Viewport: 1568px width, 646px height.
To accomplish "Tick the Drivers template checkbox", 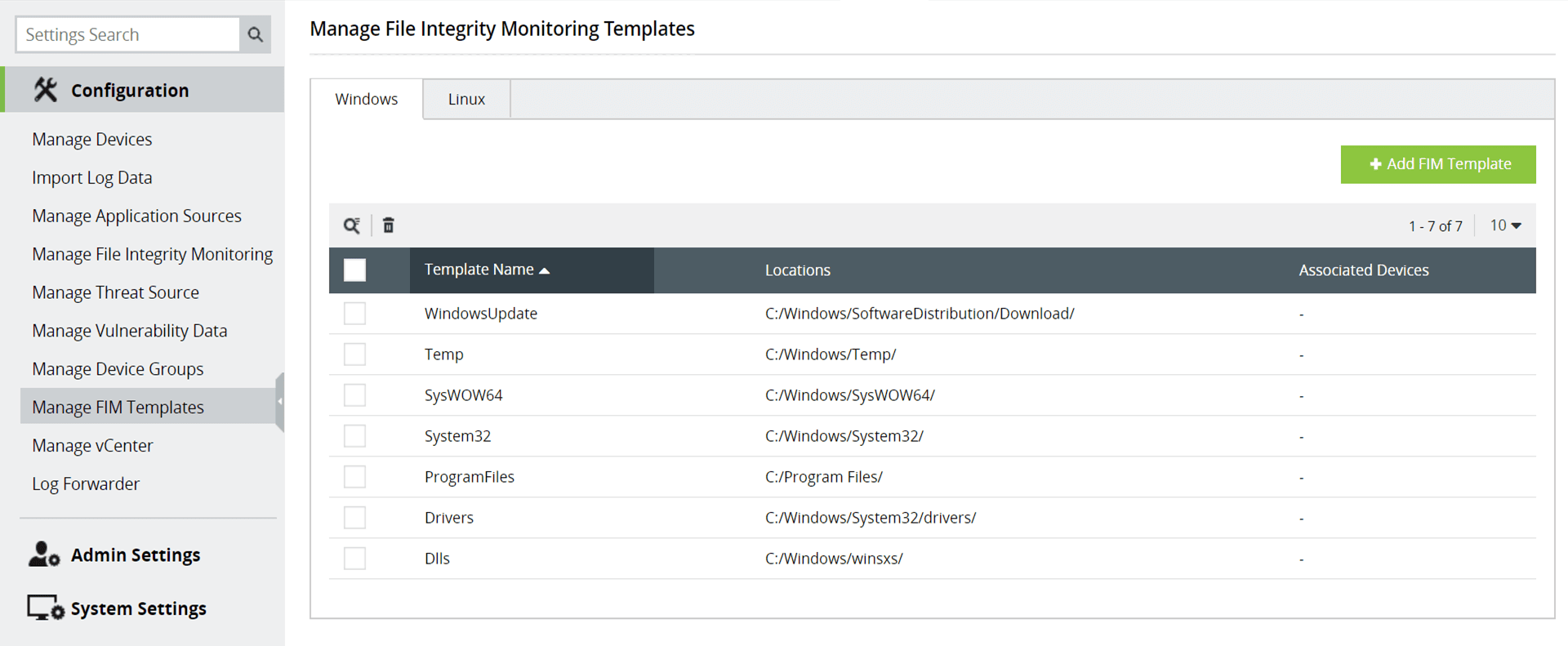I will (x=355, y=518).
